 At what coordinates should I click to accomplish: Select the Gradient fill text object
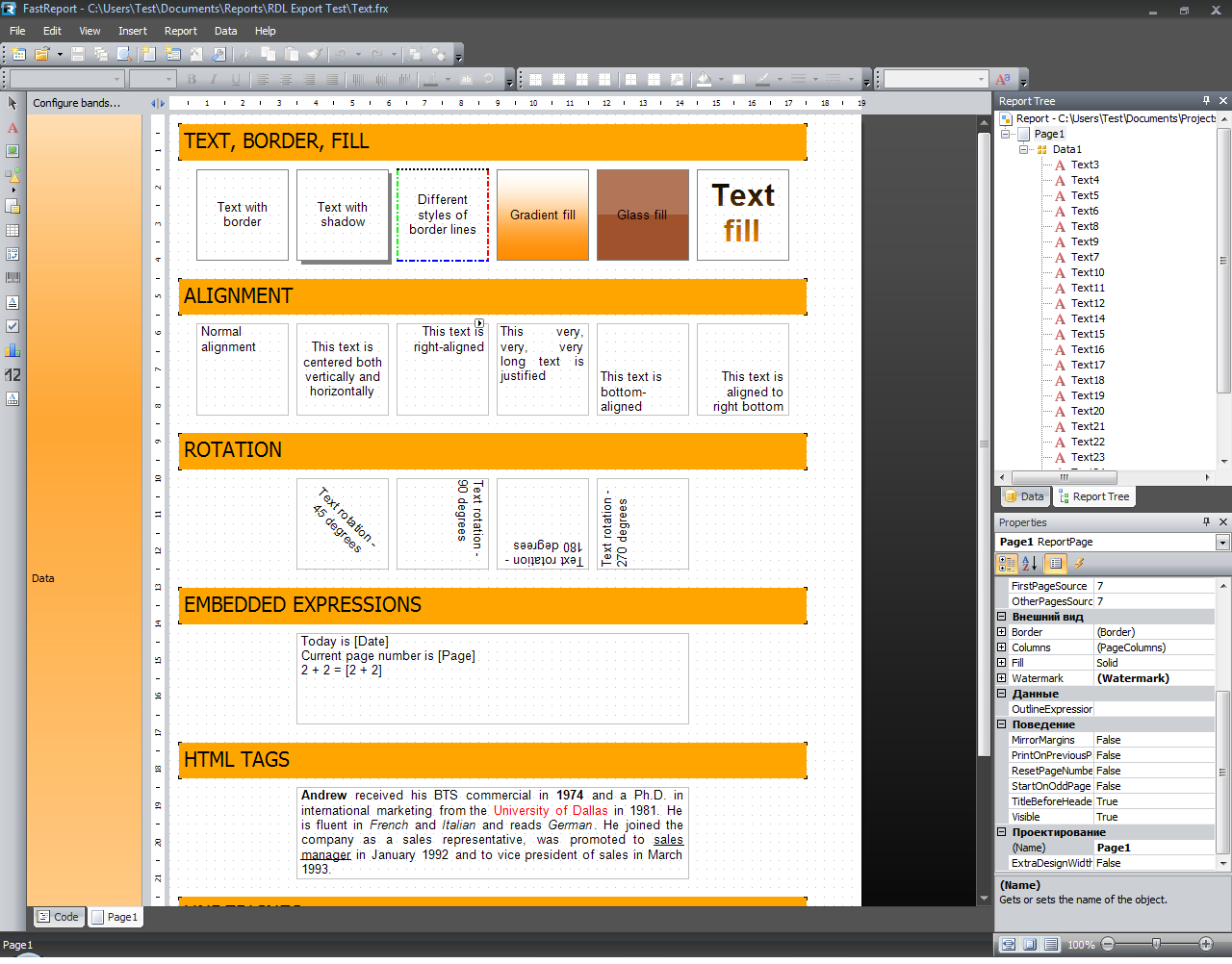(543, 216)
